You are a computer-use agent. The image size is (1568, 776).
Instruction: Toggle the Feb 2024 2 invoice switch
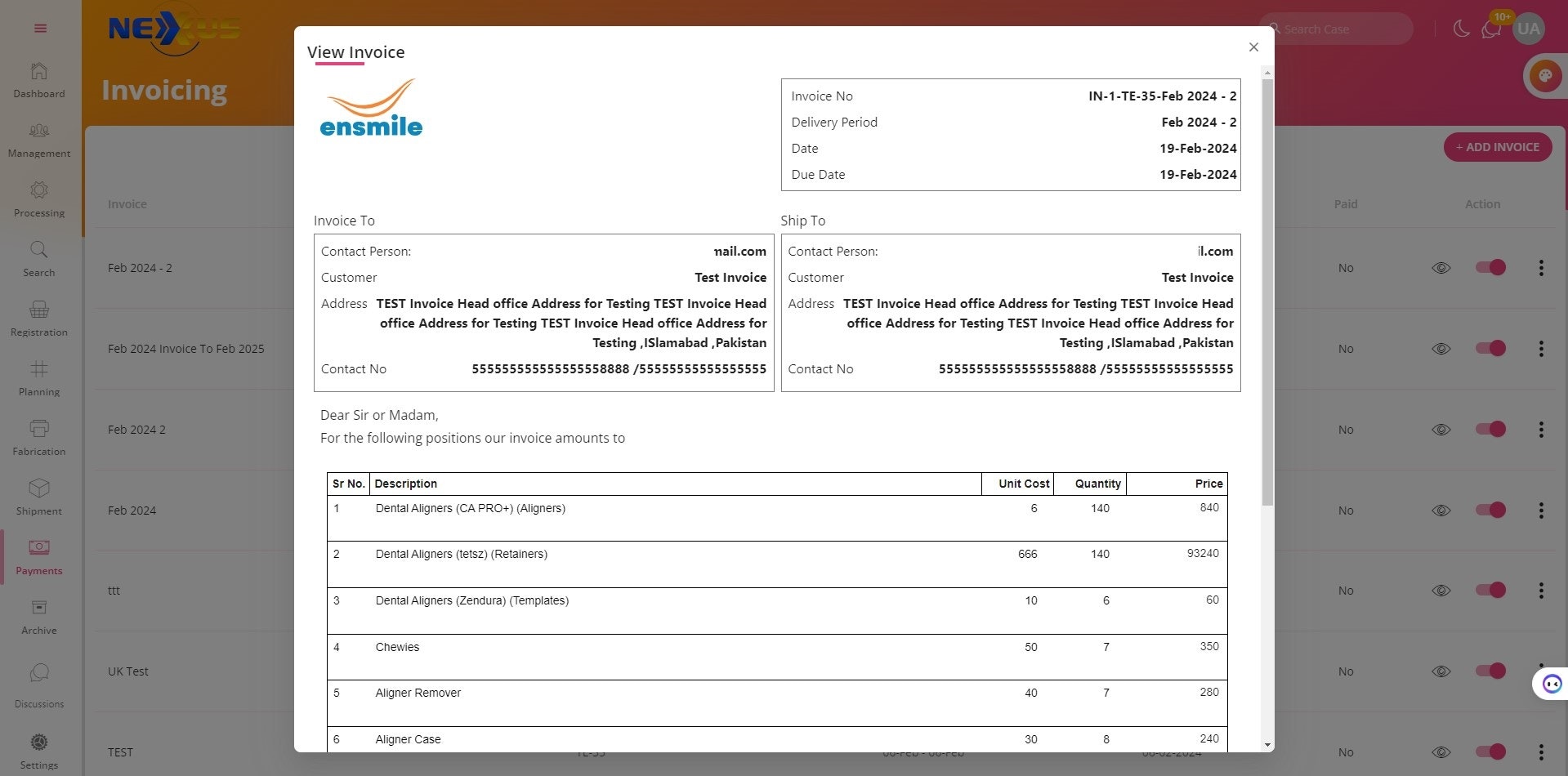tap(1490, 429)
